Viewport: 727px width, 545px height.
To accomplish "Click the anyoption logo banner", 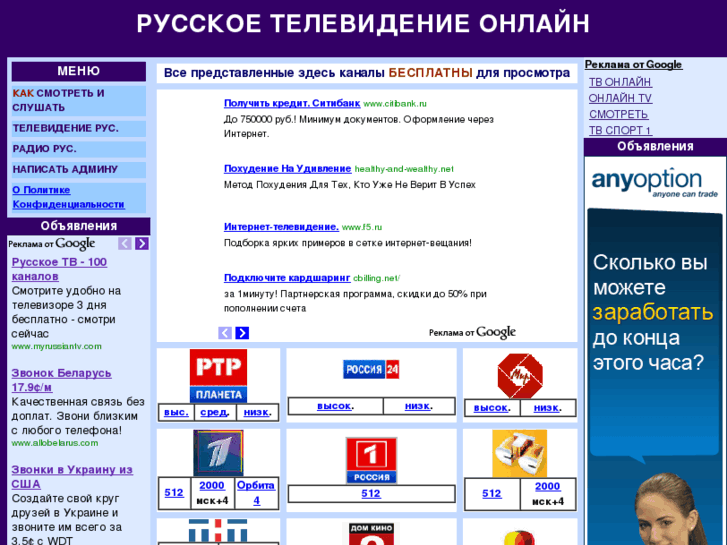I will [655, 182].
